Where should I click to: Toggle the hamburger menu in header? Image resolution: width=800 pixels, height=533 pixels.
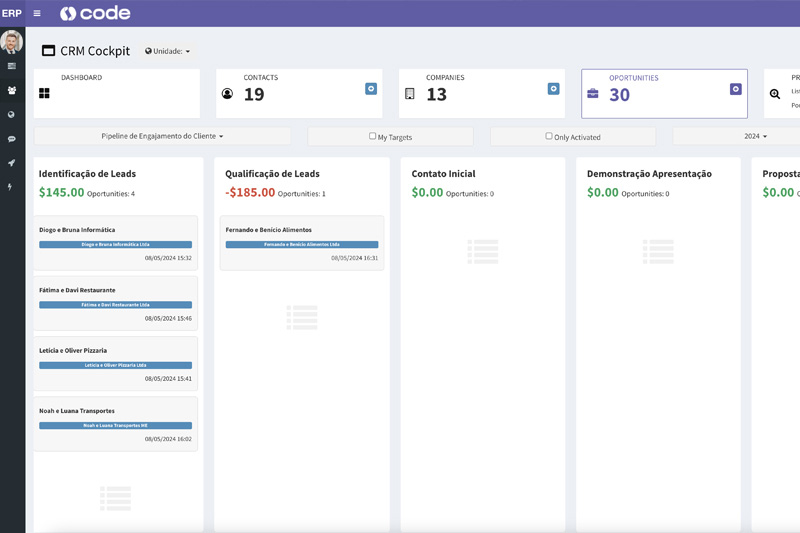(x=37, y=13)
